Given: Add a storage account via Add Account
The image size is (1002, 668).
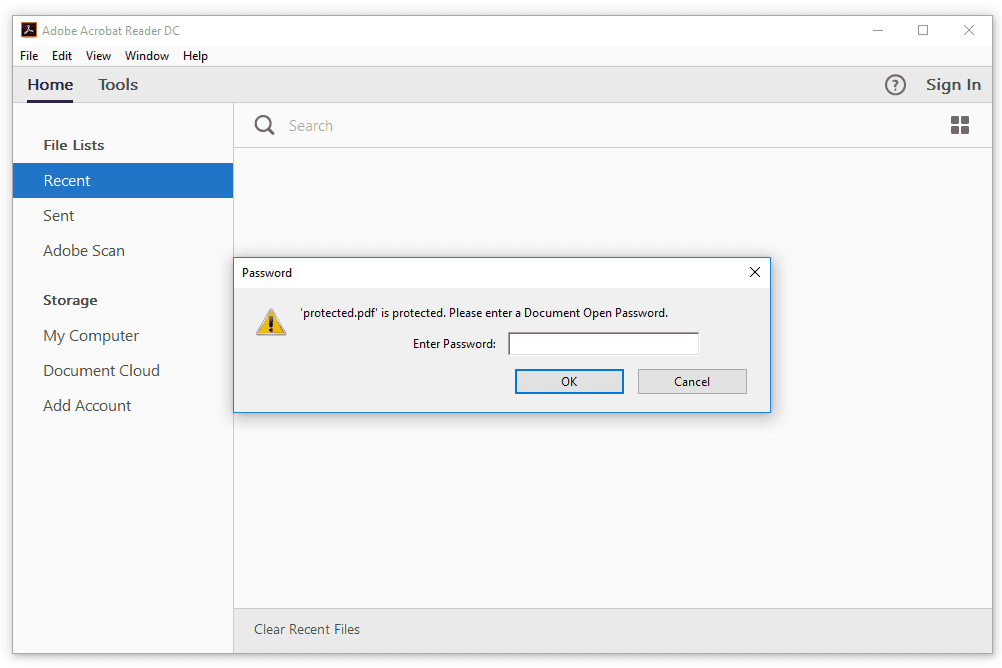Looking at the screenshot, I should pyautogui.click(x=87, y=405).
